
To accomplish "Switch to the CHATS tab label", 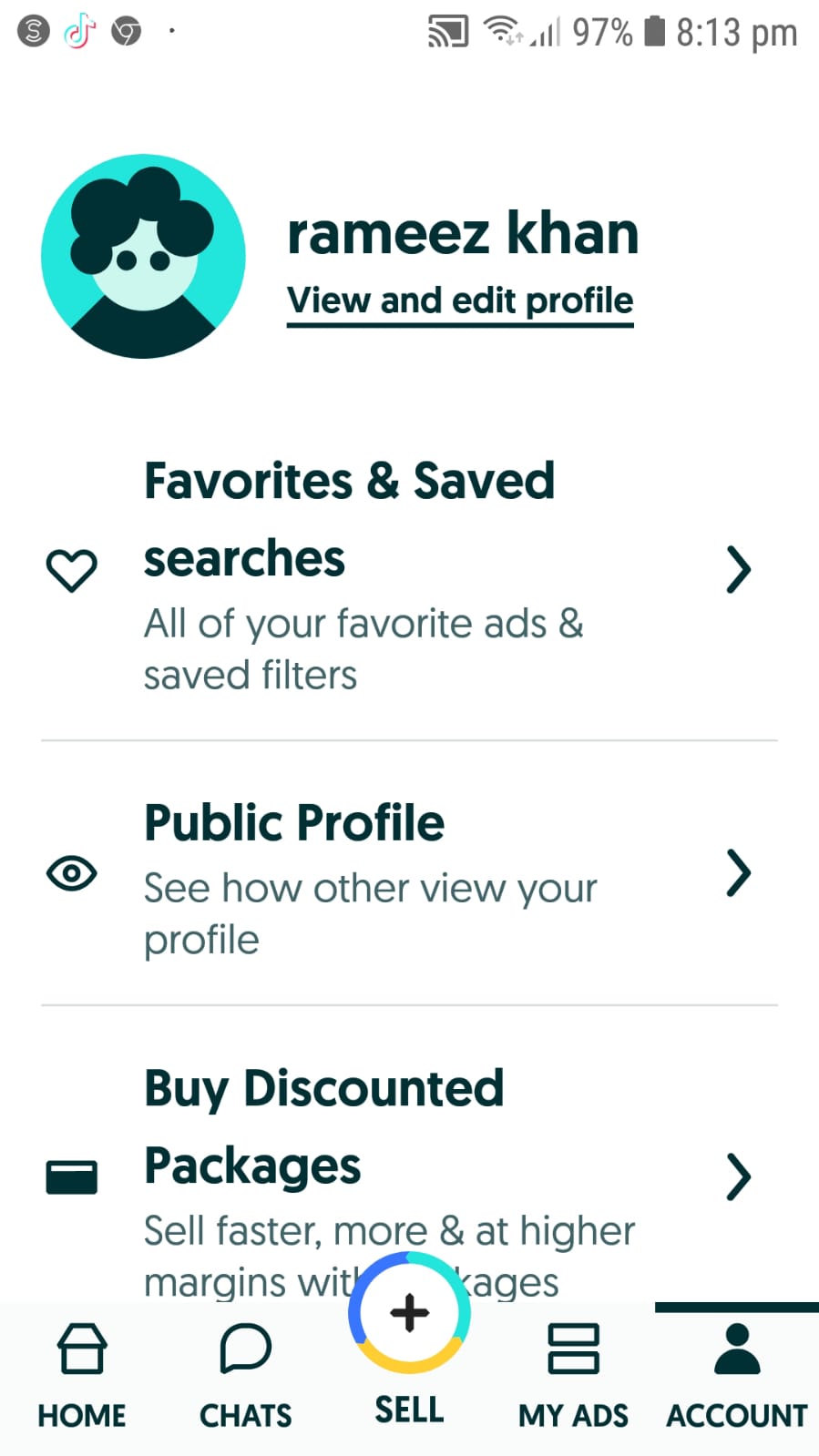I will point(245,1416).
